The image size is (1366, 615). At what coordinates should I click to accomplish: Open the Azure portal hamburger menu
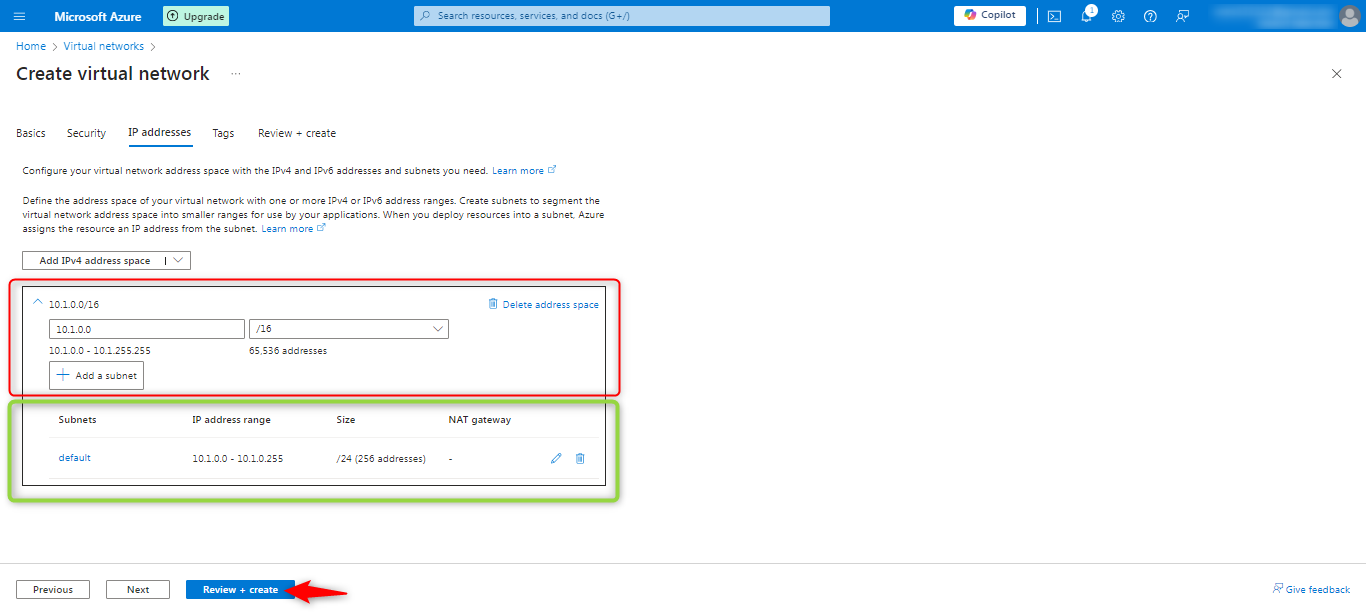click(x=19, y=16)
